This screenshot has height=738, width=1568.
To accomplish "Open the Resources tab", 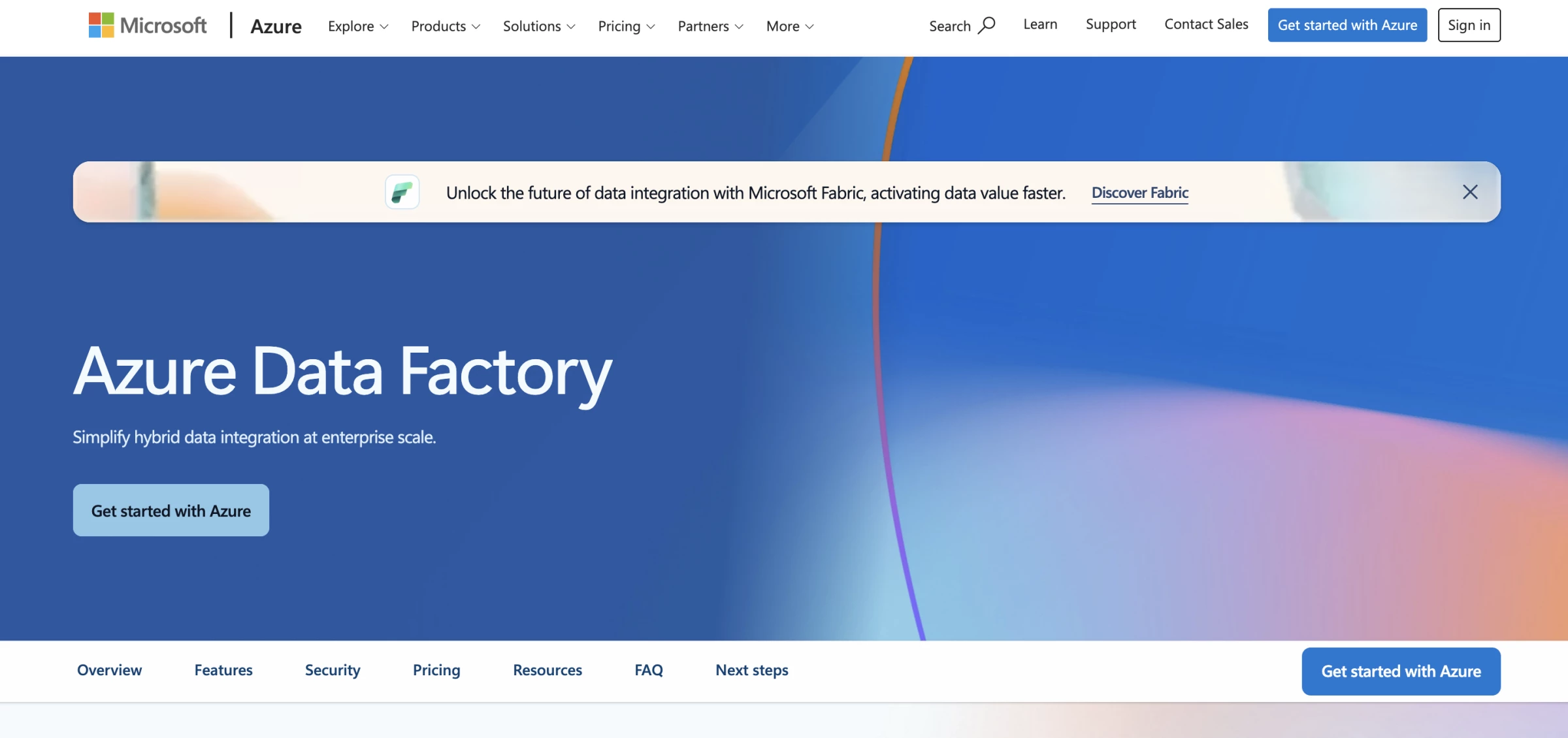I will pos(547,670).
